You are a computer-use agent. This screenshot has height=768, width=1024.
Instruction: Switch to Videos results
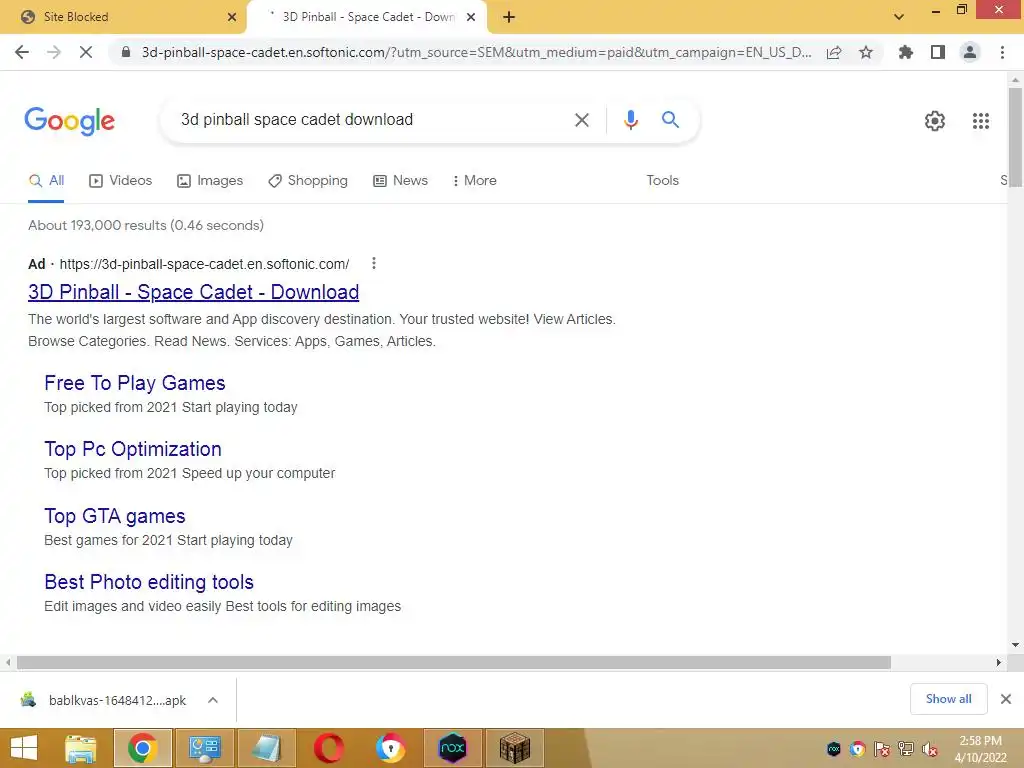(x=121, y=181)
